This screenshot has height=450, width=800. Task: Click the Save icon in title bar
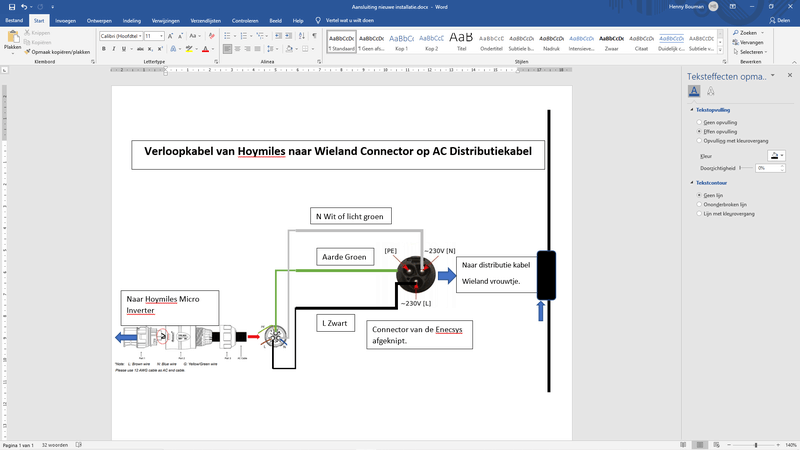[x=12, y=7]
